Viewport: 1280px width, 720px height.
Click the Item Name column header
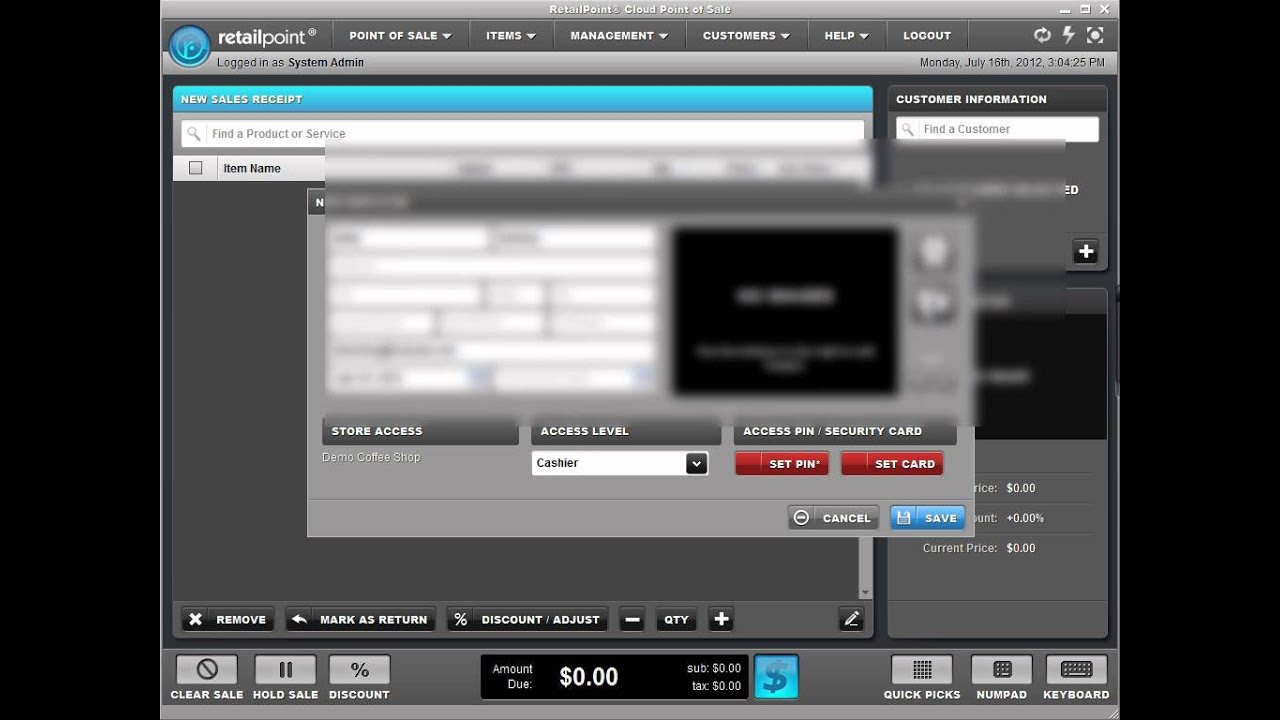[252, 168]
